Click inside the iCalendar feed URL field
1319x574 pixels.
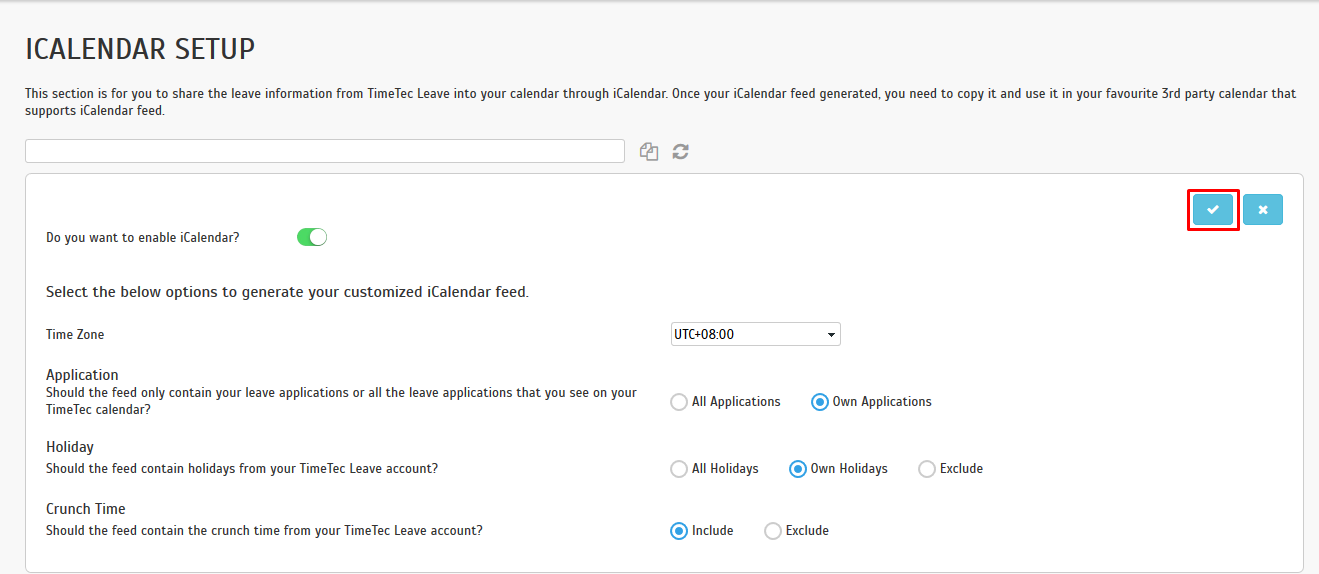(325, 151)
